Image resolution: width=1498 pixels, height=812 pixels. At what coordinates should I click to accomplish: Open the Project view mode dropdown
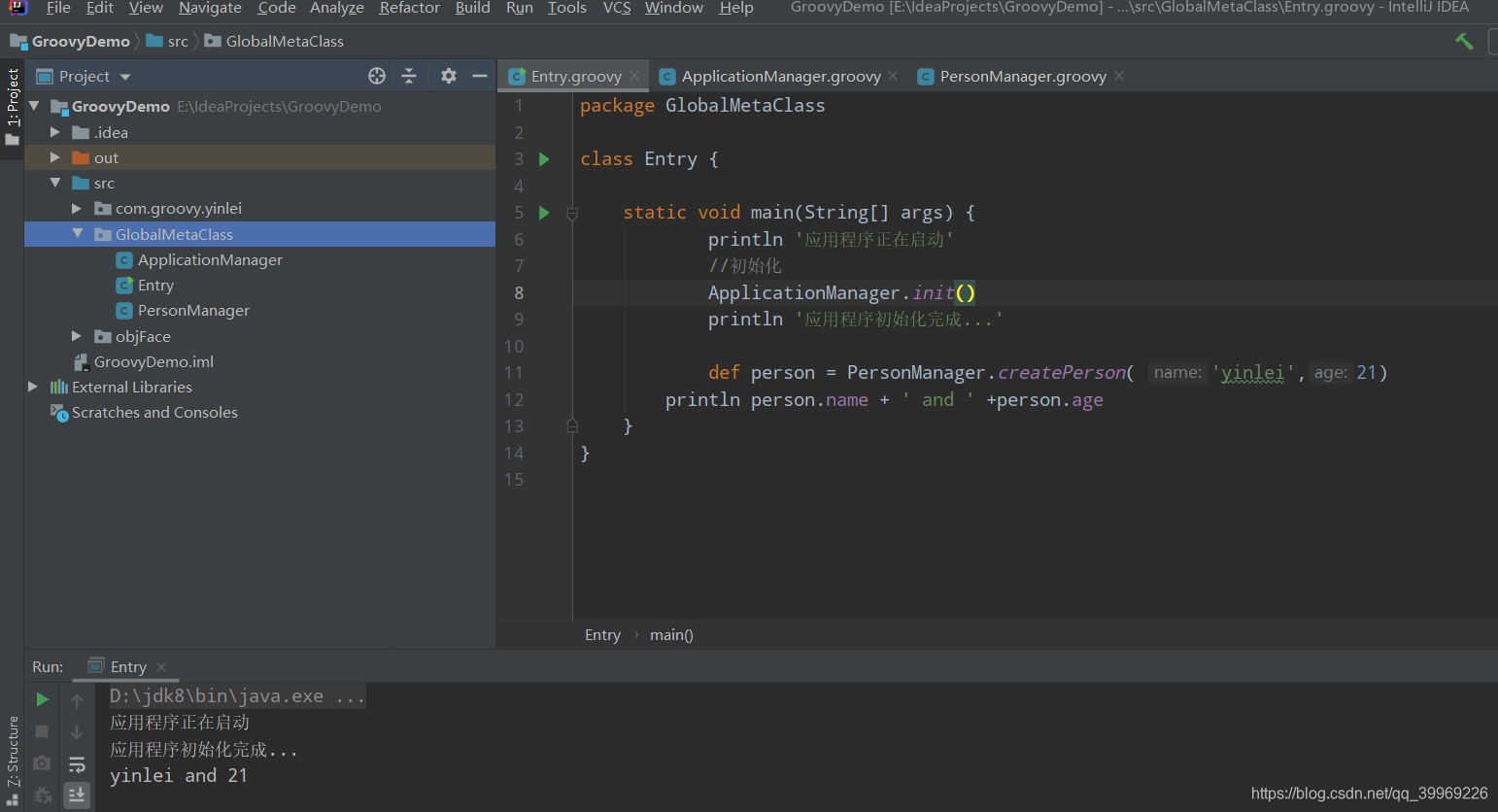(124, 76)
